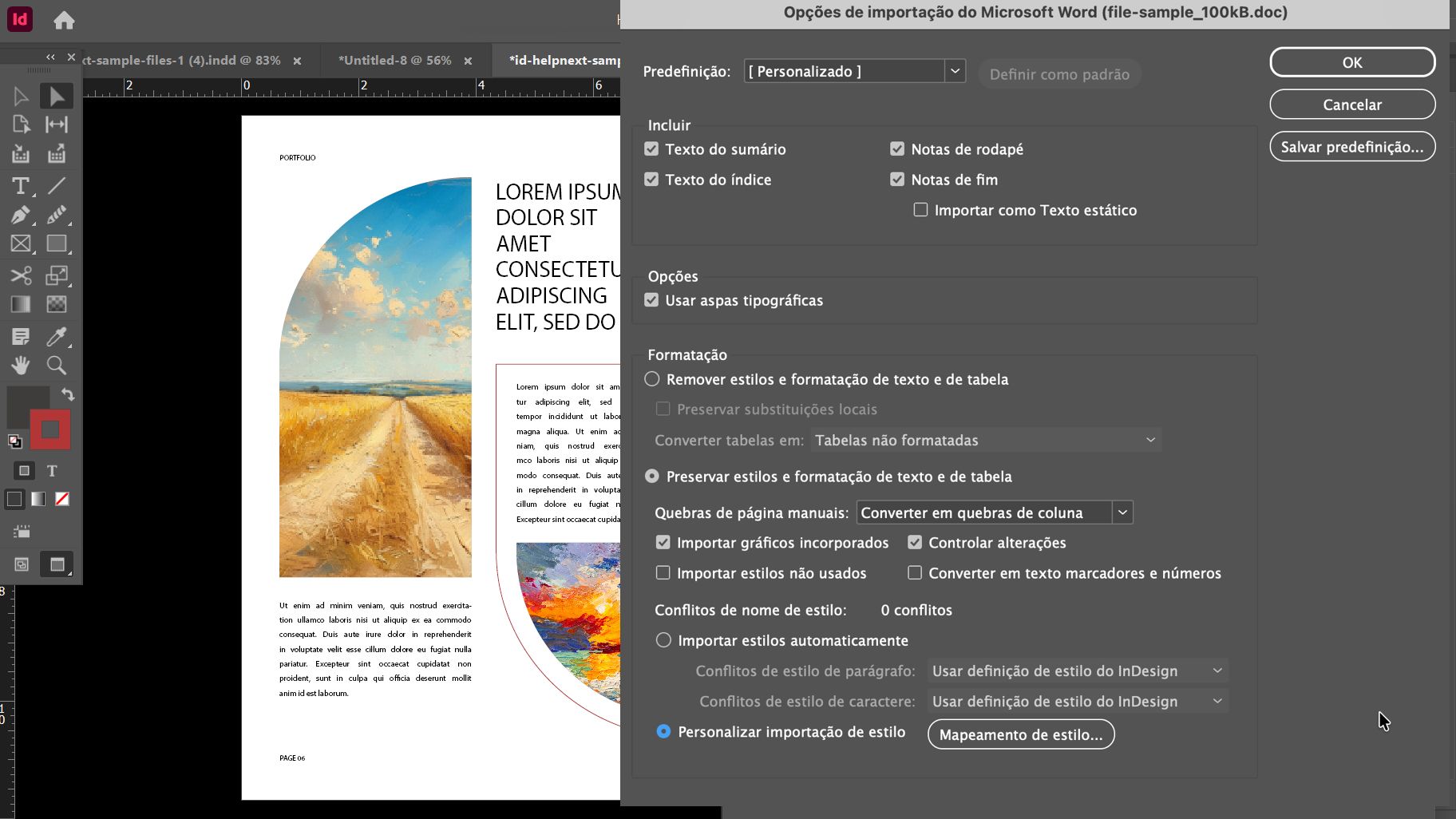The height and width of the screenshot is (819, 1456).
Task: Open Conflitos de estilo de caractere dropdown
Action: coord(1078,702)
